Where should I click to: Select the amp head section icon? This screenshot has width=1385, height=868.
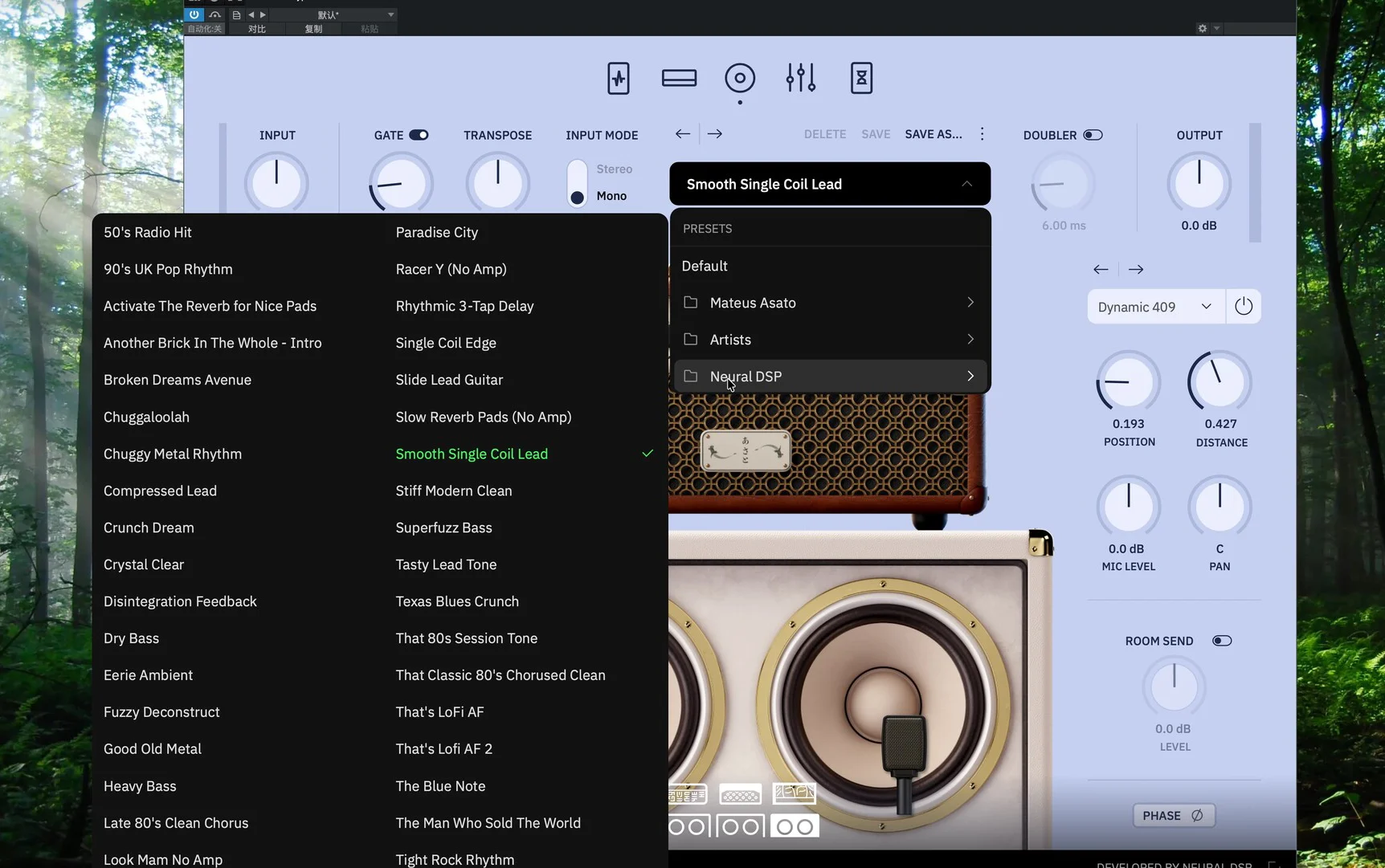(679, 79)
